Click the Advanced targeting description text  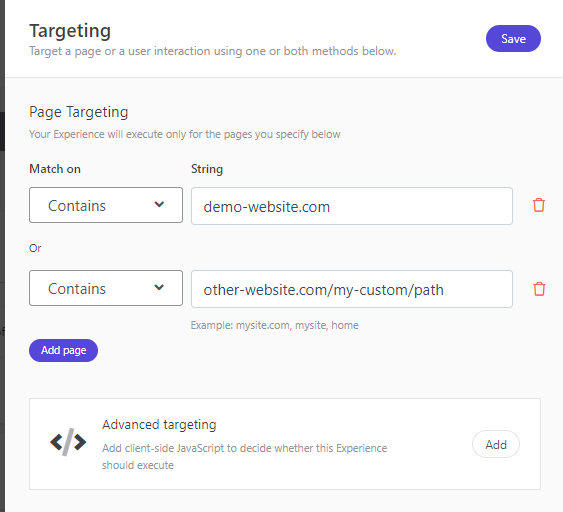(x=245, y=457)
